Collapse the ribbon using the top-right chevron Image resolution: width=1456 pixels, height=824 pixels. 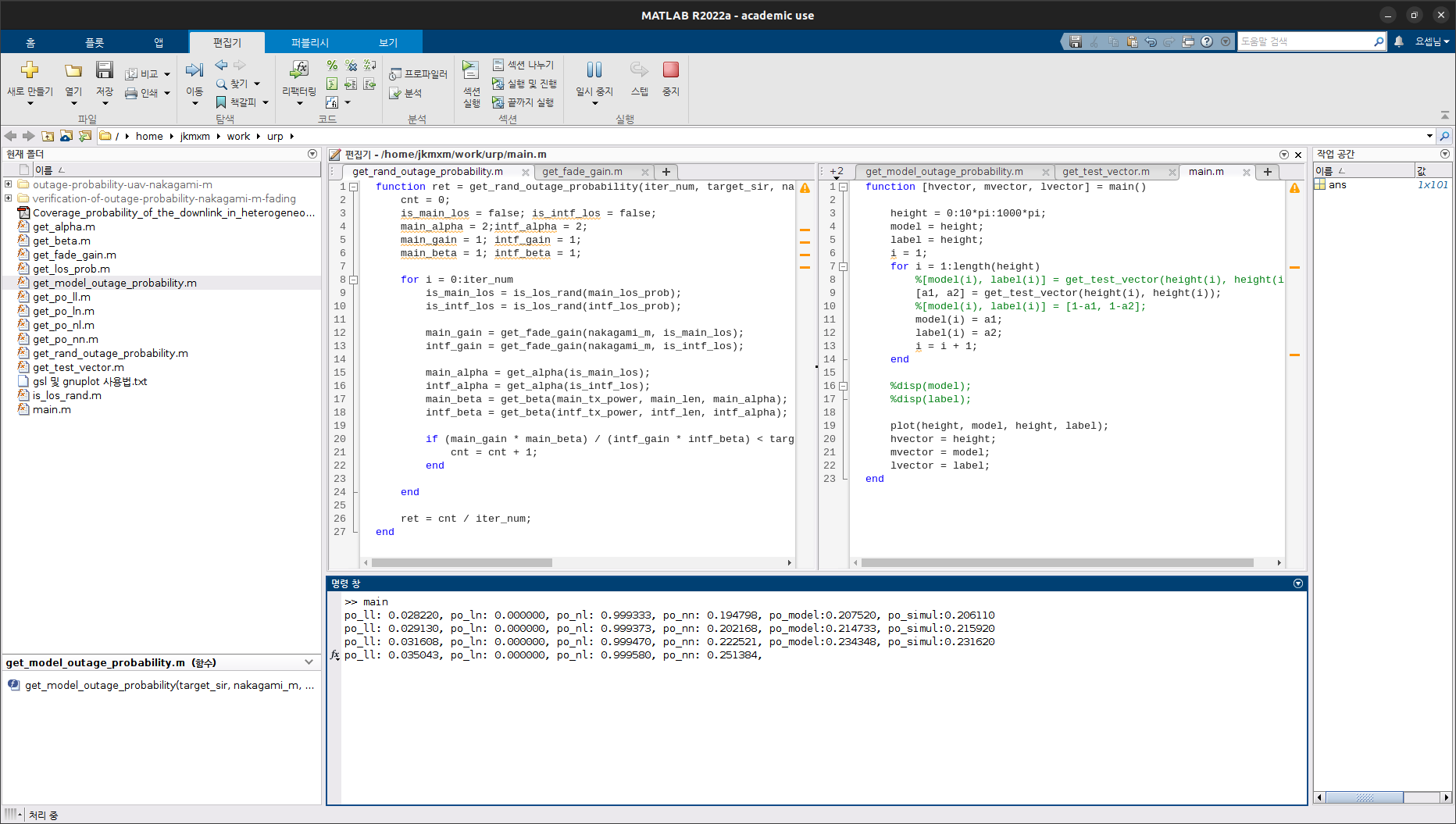tap(1446, 115)
